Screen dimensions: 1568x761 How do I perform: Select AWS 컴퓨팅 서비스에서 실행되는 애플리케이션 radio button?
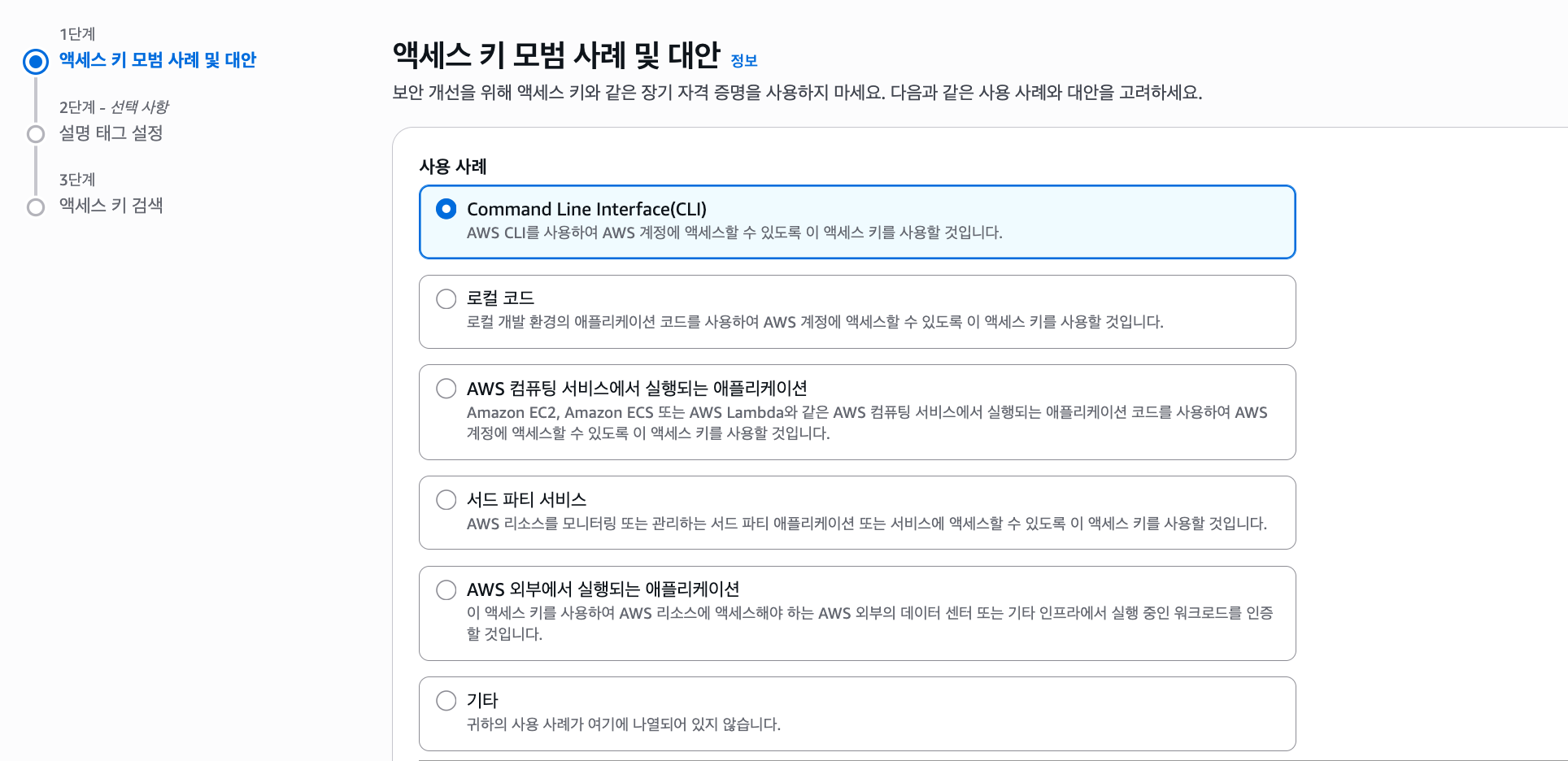tap(446, 389)
